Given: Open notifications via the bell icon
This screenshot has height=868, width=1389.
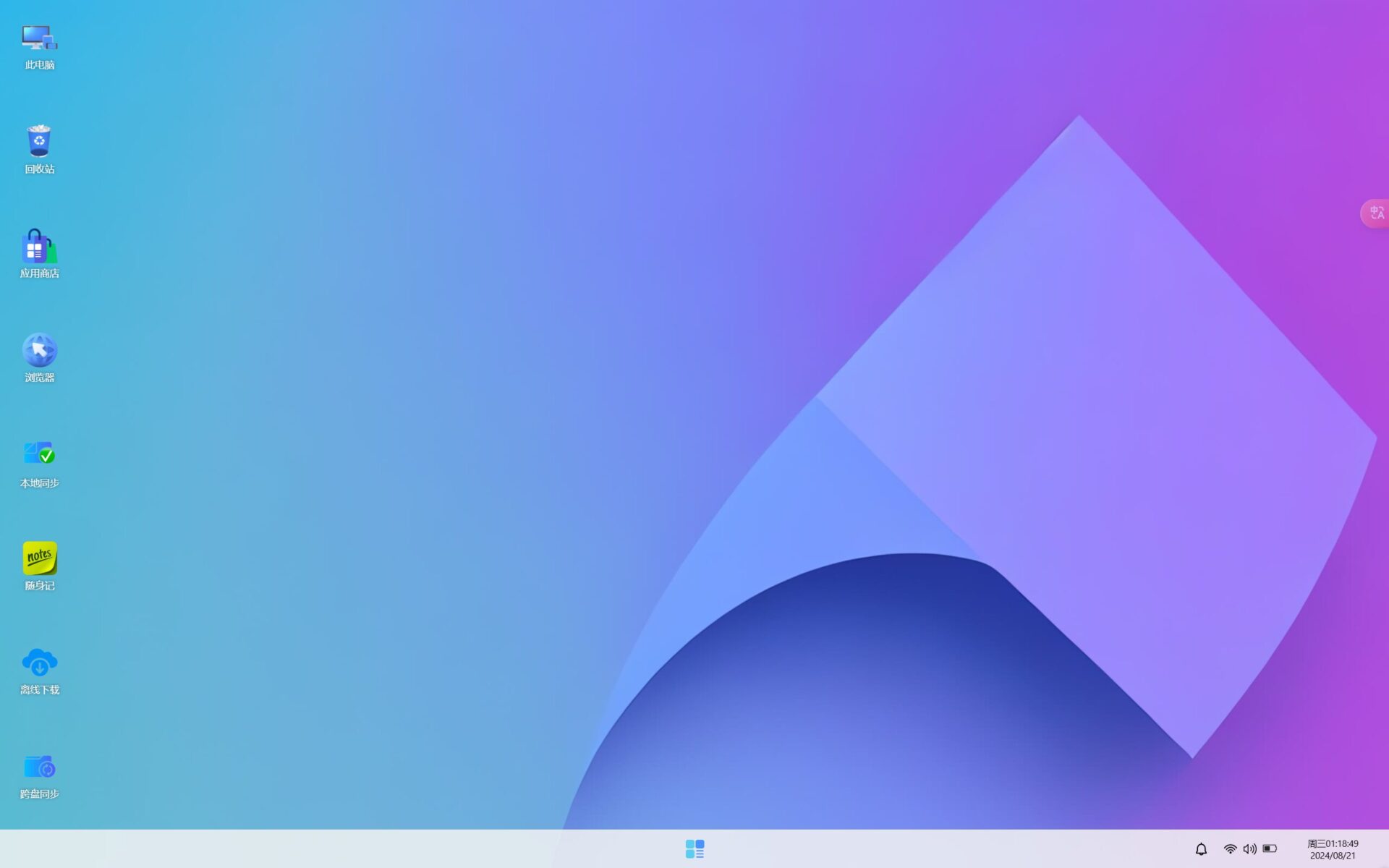Looking at the screenshot, I should [1201, 849].
